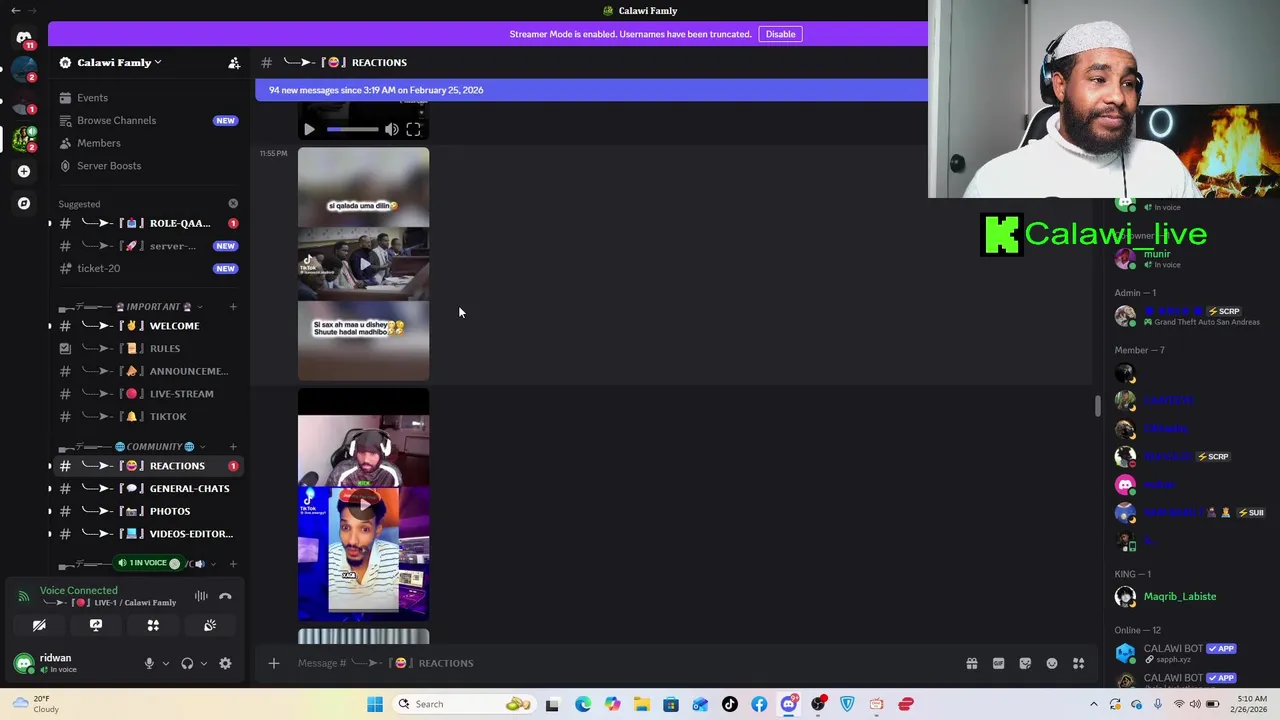Open User Settings gear
Screen dimensions: 1280x720
225,663
